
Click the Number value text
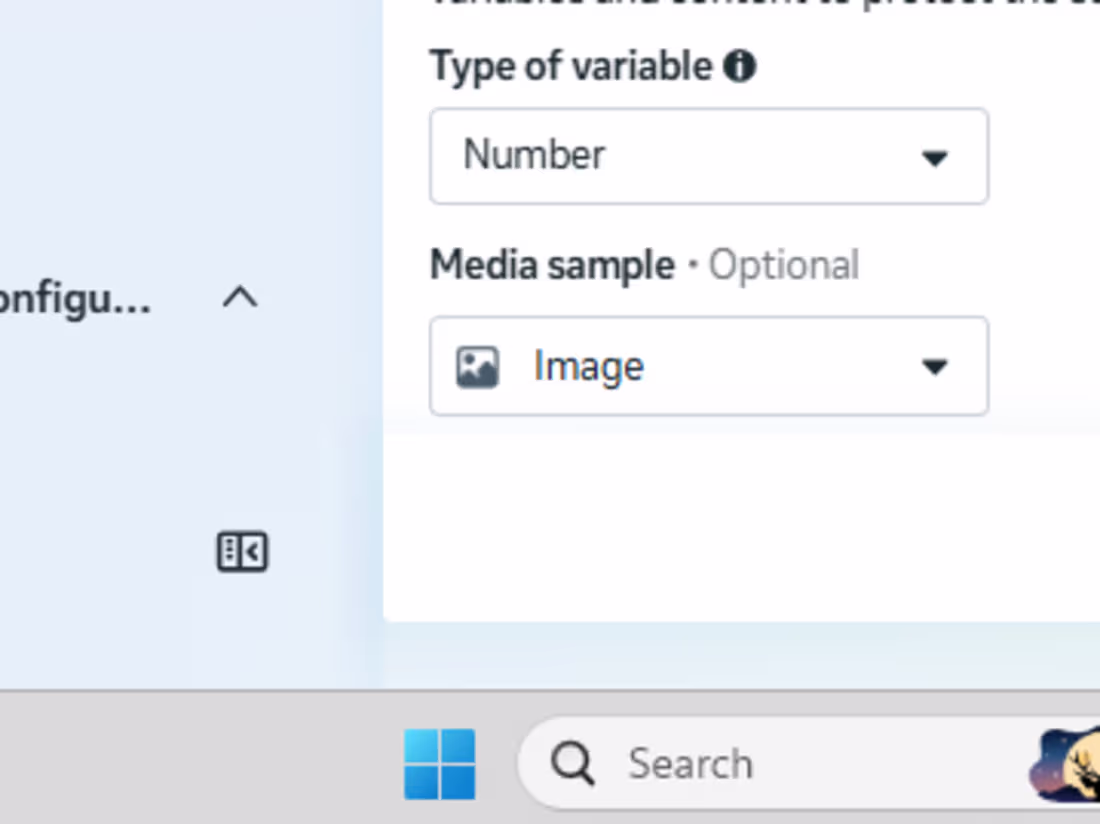tap(534, 154)
